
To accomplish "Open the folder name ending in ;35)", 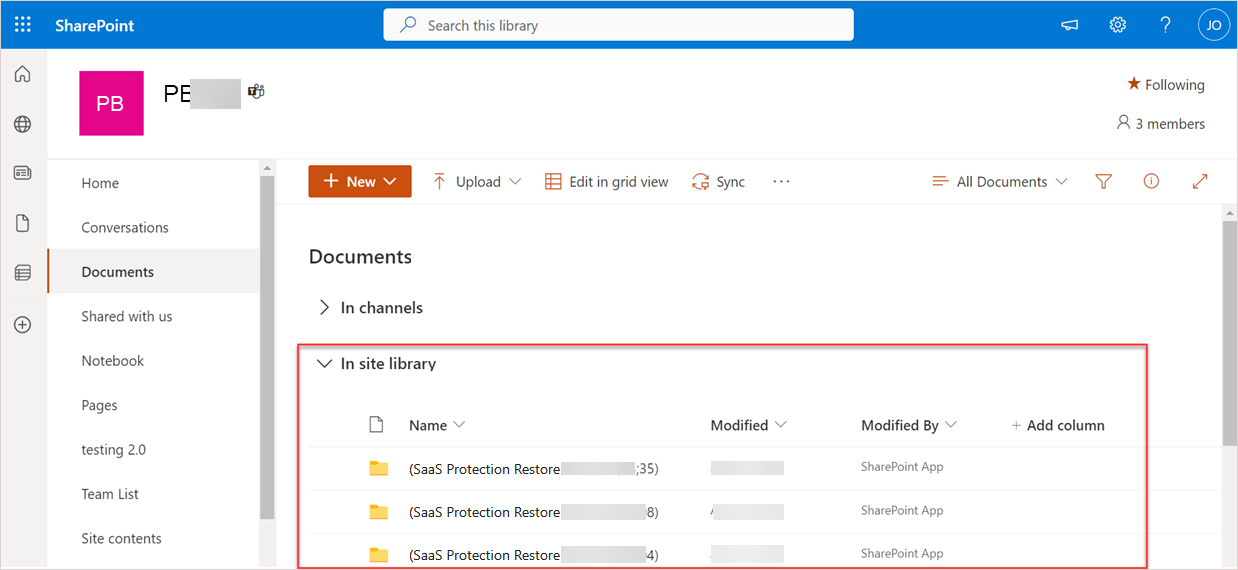I will [x=534, y=468].
